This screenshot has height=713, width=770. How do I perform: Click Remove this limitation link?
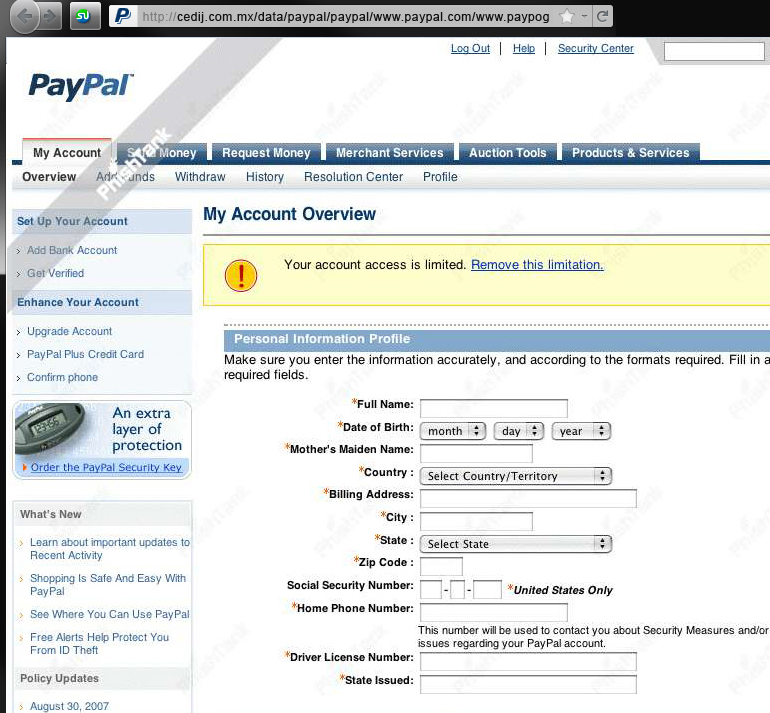tap(537, 265)
